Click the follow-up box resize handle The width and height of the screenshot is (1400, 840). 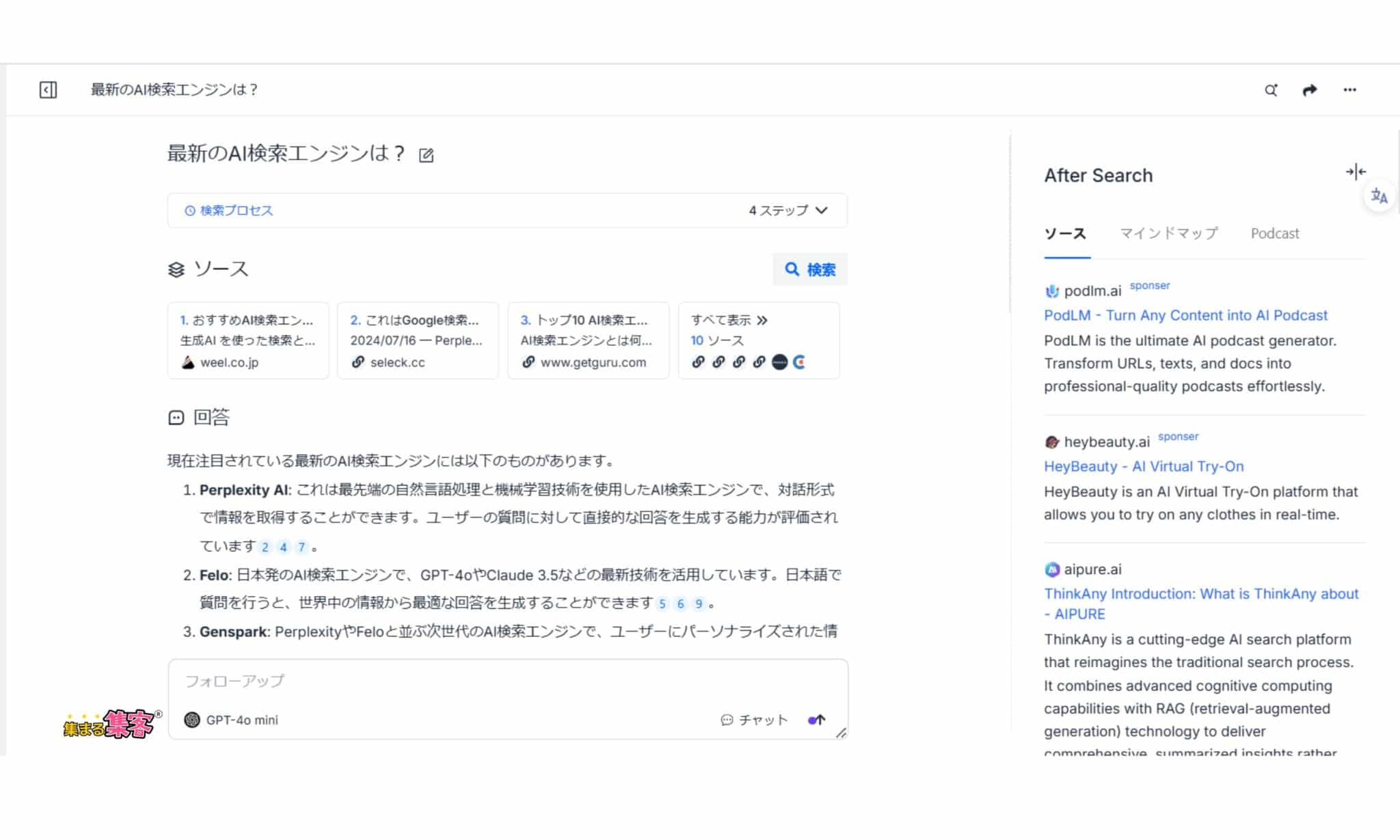tap(842, 733)
